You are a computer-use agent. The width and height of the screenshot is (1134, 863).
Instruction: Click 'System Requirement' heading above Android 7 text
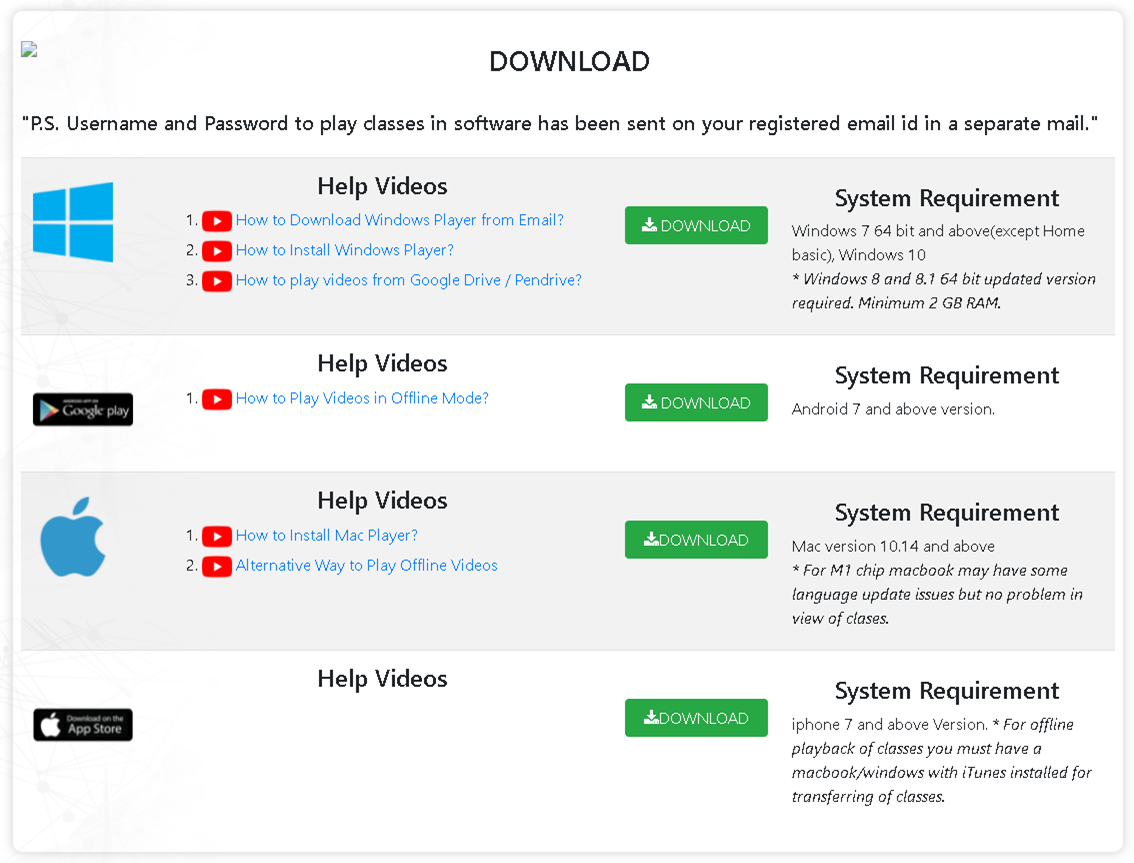click(947, 375)
